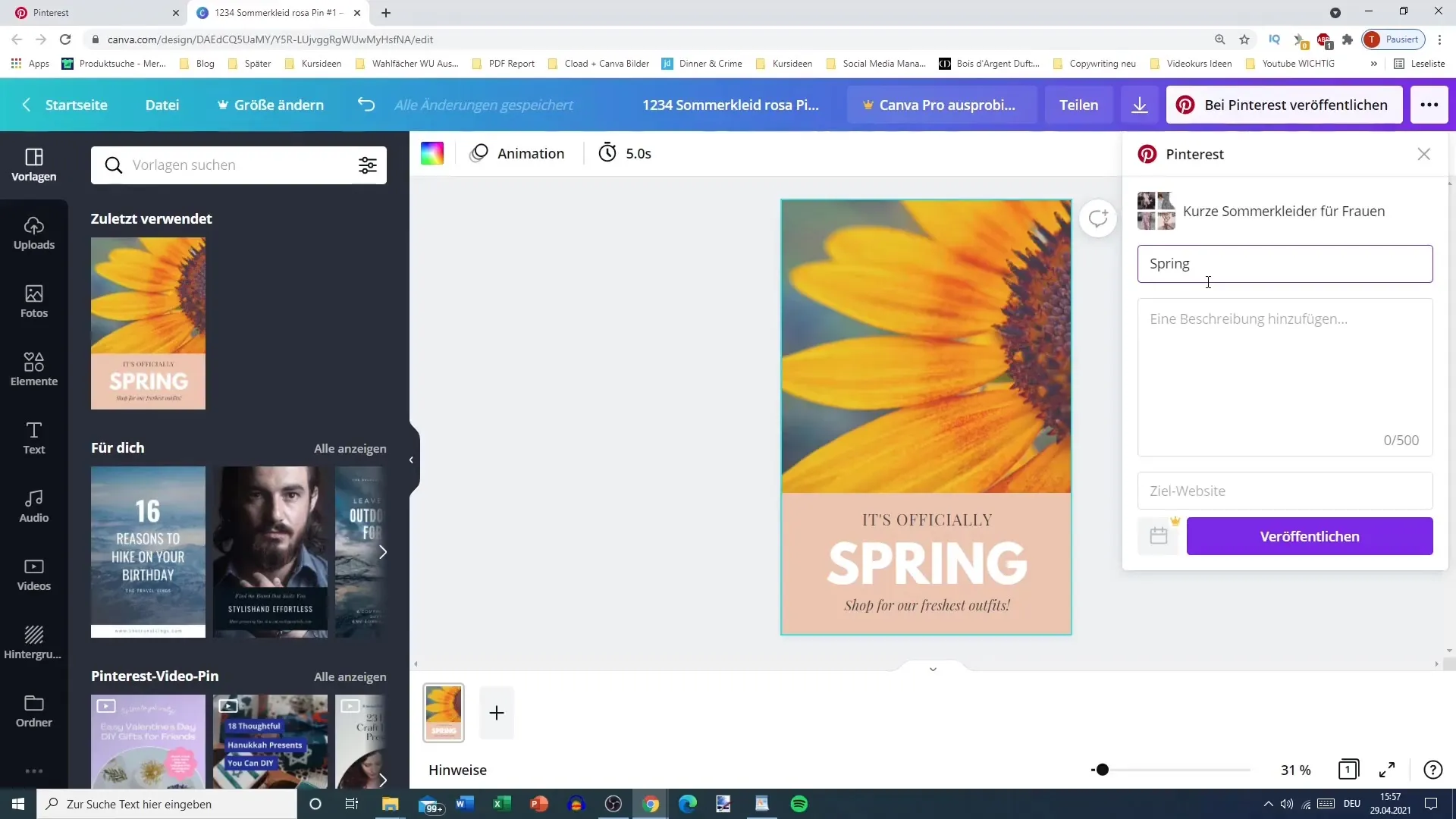Show all Pinterest-Video-Pin templates
This screenshot has width=1456, height=819.
[350, 676]
